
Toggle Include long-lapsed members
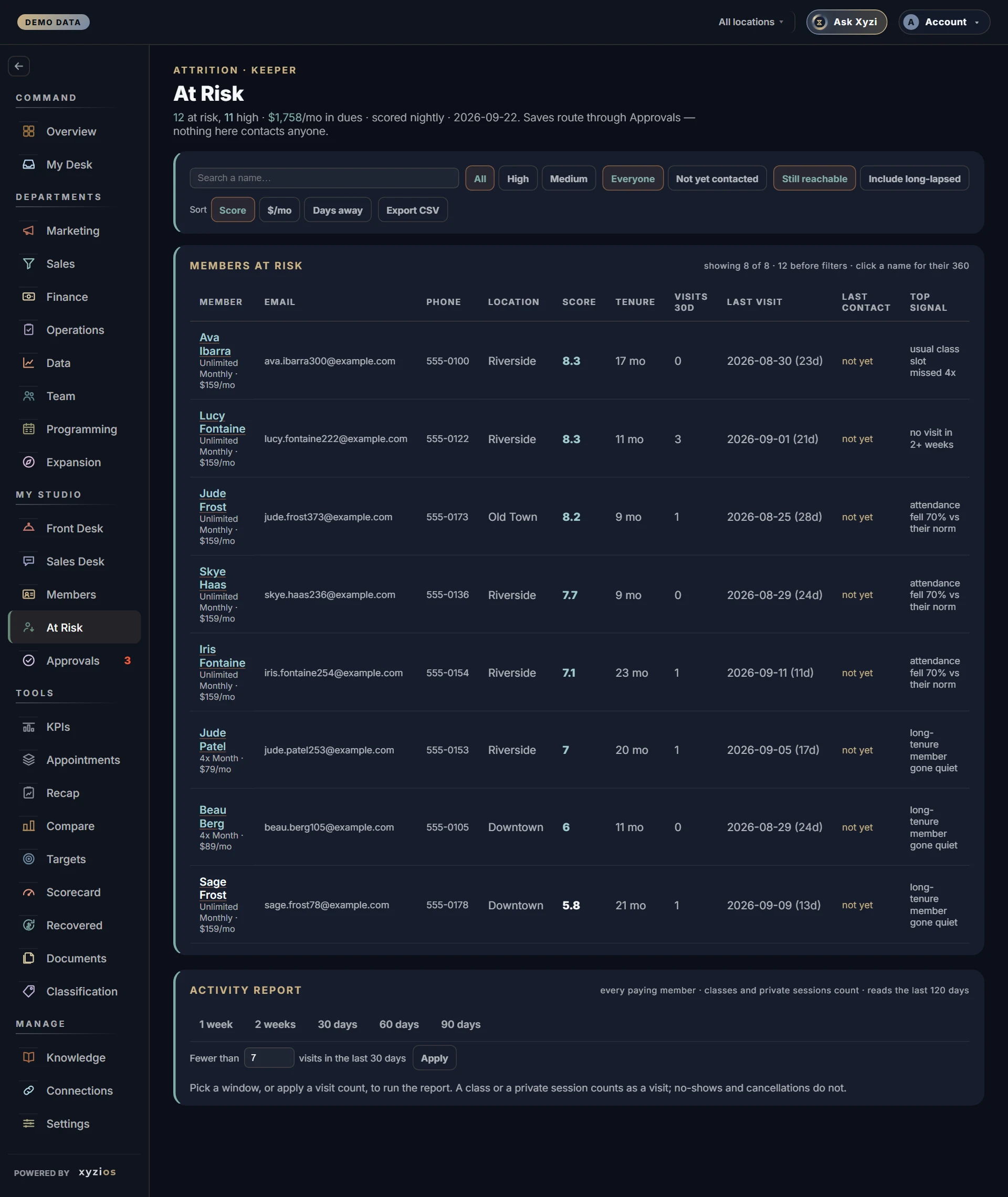coord(913,179)
